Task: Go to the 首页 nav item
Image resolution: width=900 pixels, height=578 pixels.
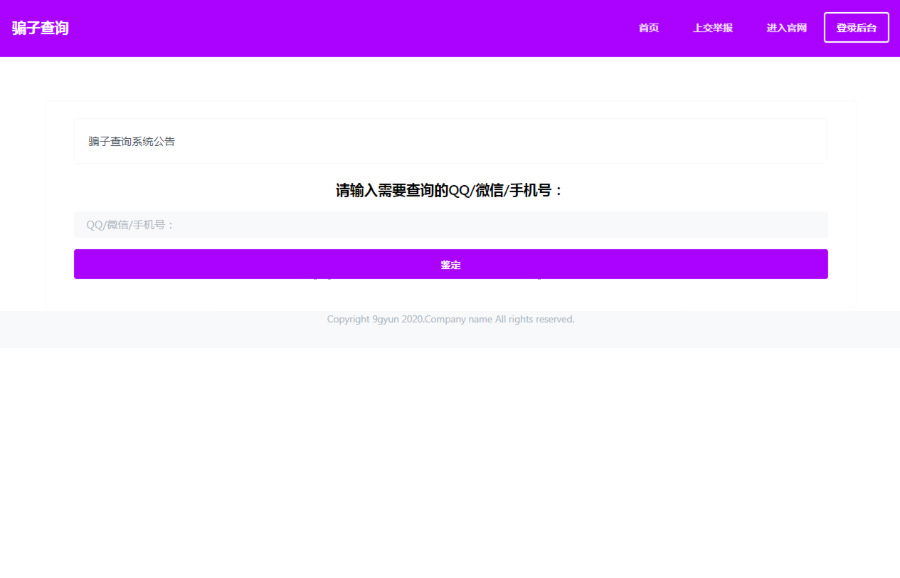Action: click(648, 28)
